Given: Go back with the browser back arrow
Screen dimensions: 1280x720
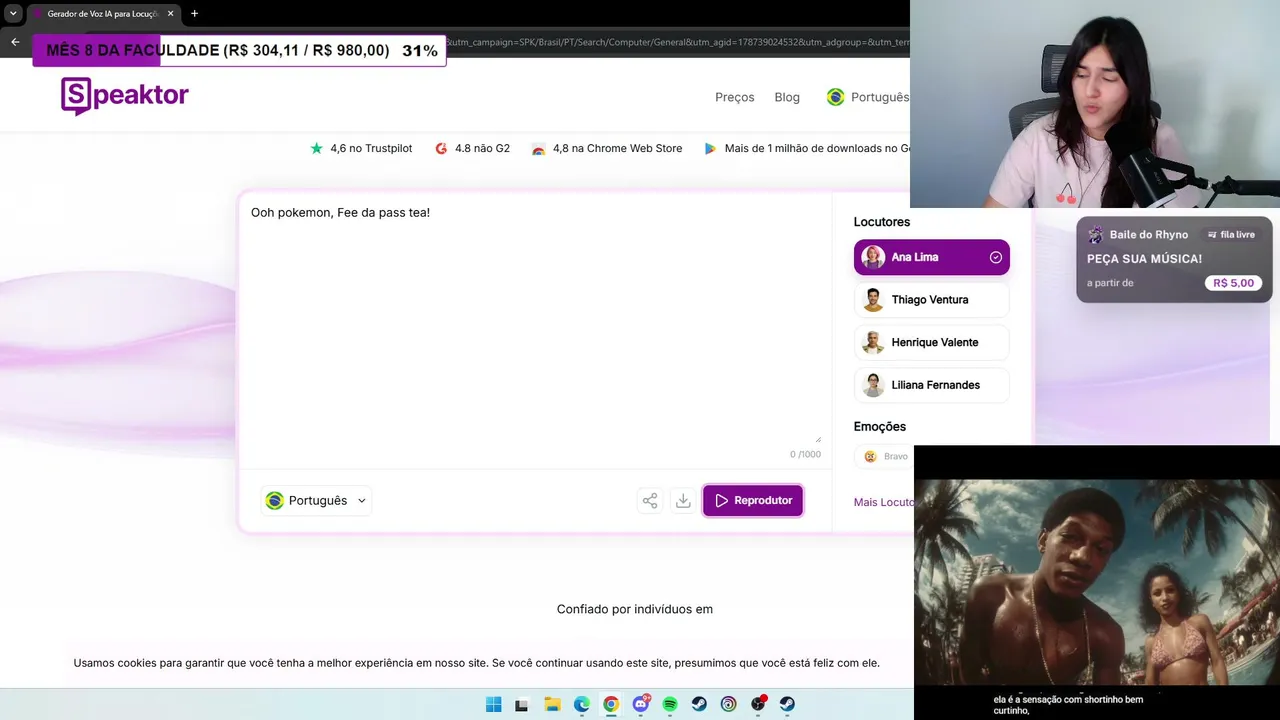Looking at the screenshot, I should pos(15,42).
